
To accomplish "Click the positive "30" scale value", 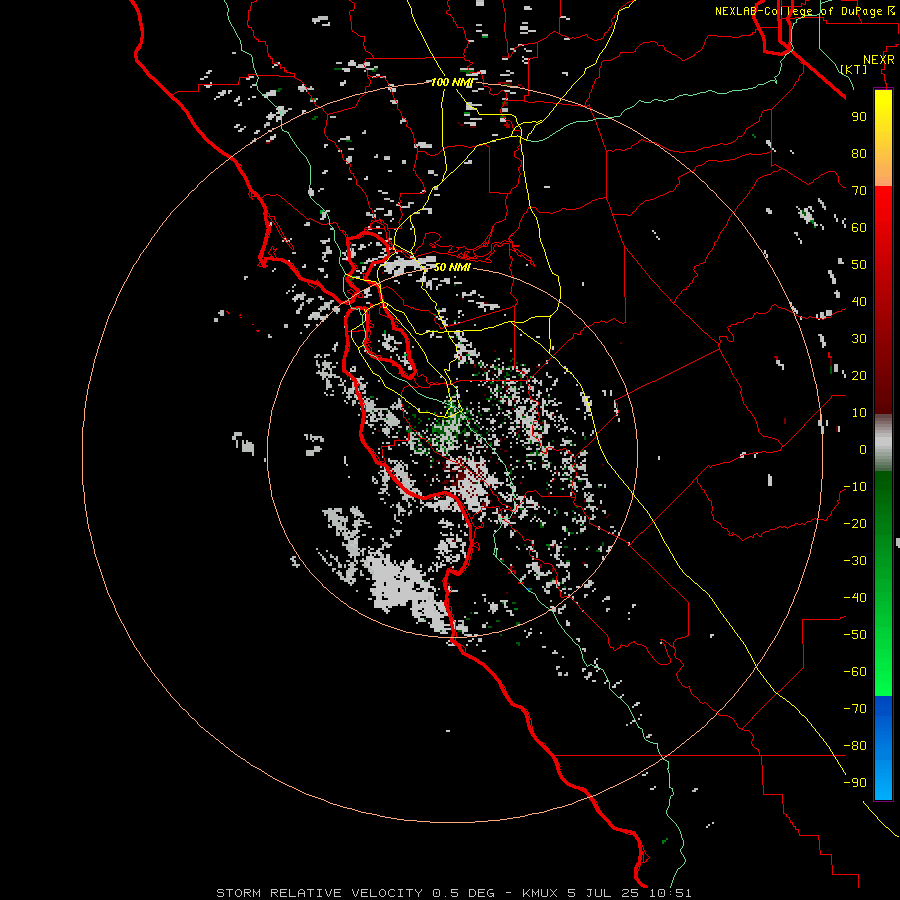I will [859, 339].
